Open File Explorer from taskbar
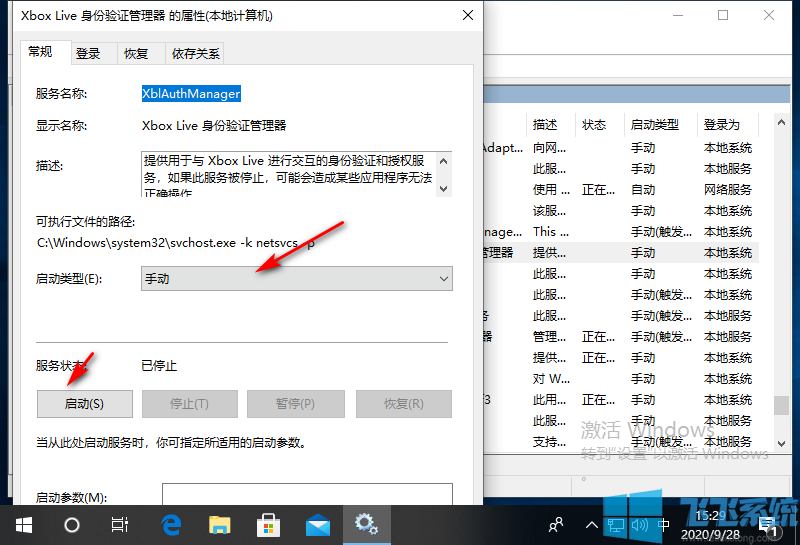The height and width of the screenshot is (545, 800). pyautogui.click(x=219, y=525)
